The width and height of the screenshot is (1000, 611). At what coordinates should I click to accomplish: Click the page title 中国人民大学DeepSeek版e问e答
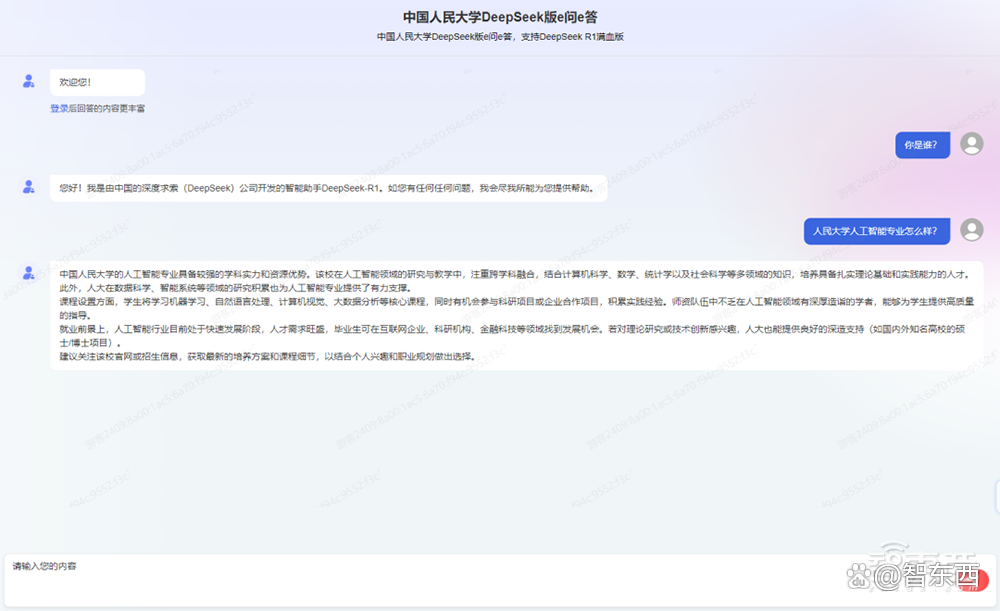(x=500, y=17)
